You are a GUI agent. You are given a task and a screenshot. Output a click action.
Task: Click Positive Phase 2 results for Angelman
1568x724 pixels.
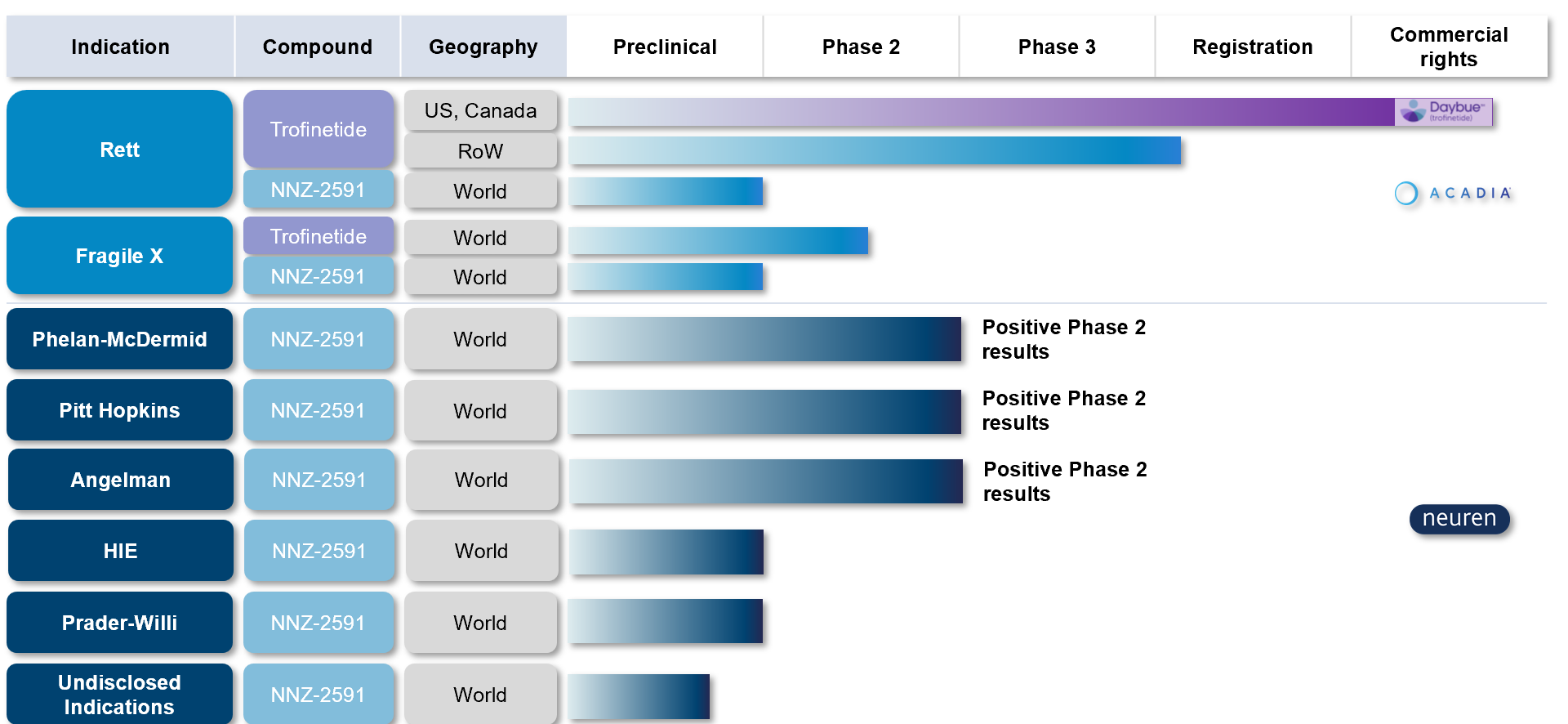[x=1065, y=481]
